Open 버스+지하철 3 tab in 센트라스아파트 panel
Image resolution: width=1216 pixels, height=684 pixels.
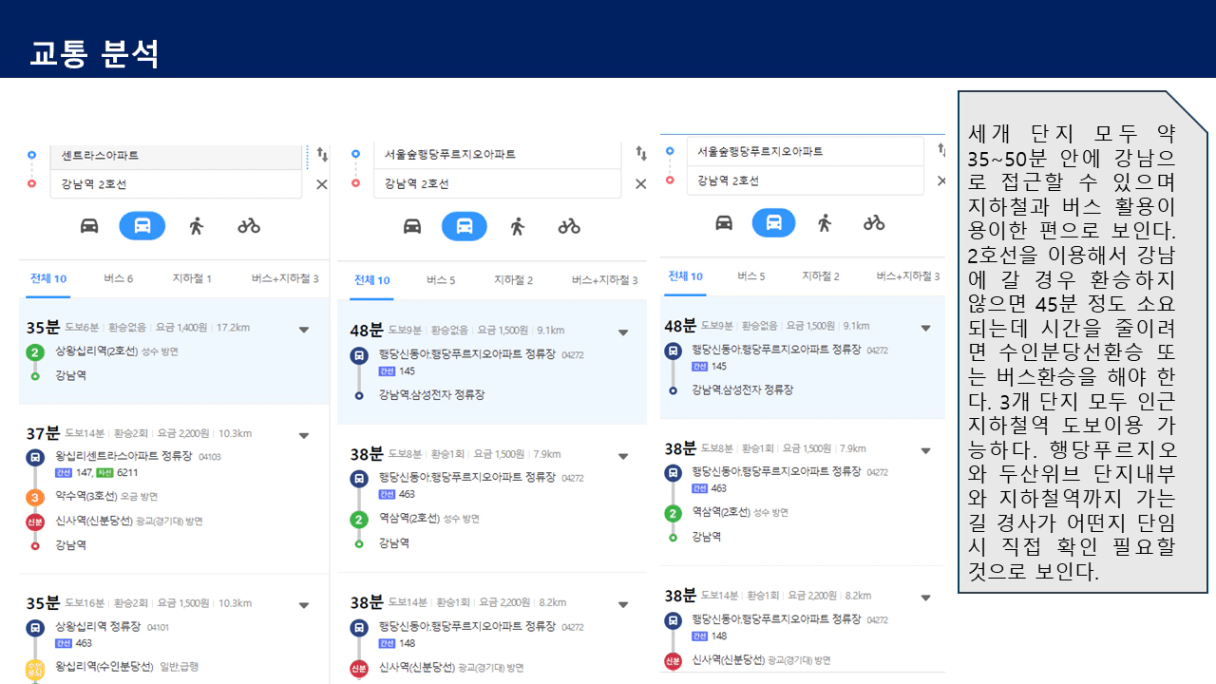point(285,279)
